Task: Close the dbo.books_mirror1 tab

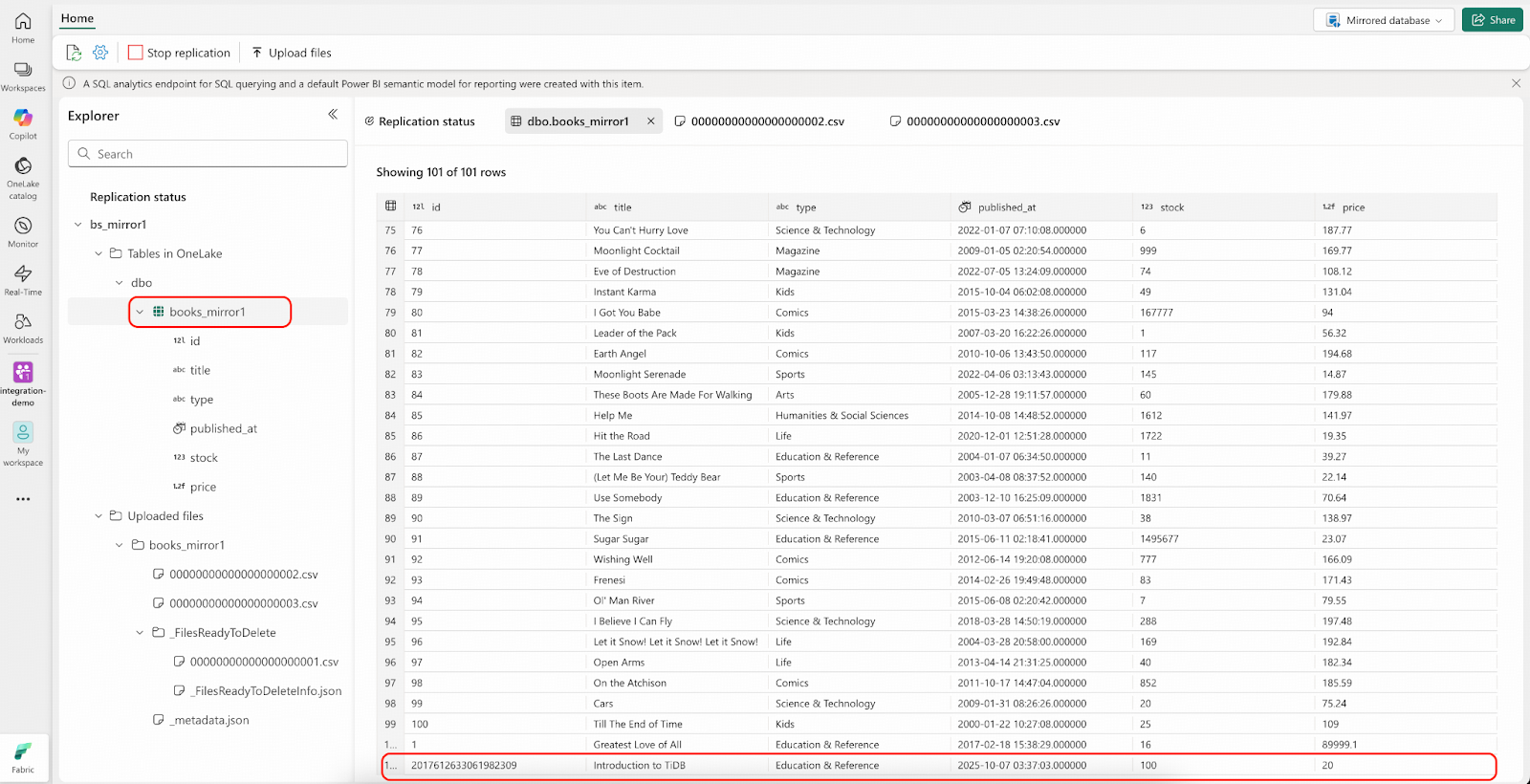Action: click(x=651, y=121)
